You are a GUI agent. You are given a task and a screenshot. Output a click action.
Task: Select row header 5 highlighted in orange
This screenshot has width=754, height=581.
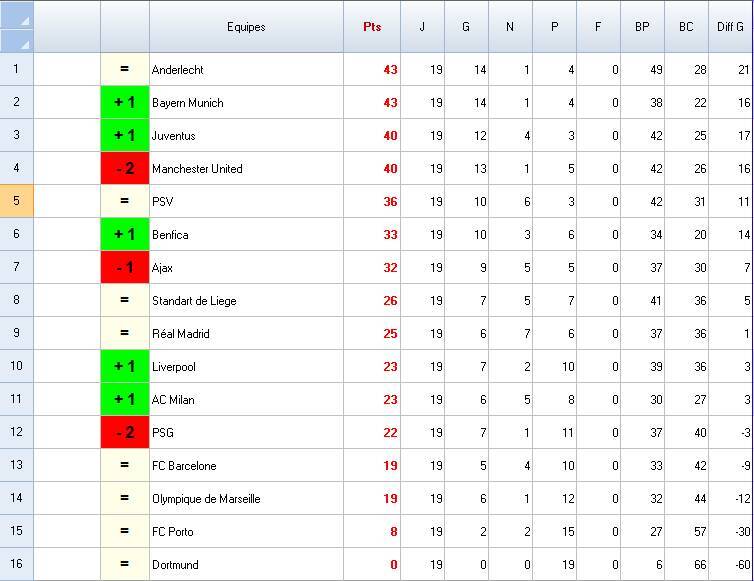pos(16,201)
